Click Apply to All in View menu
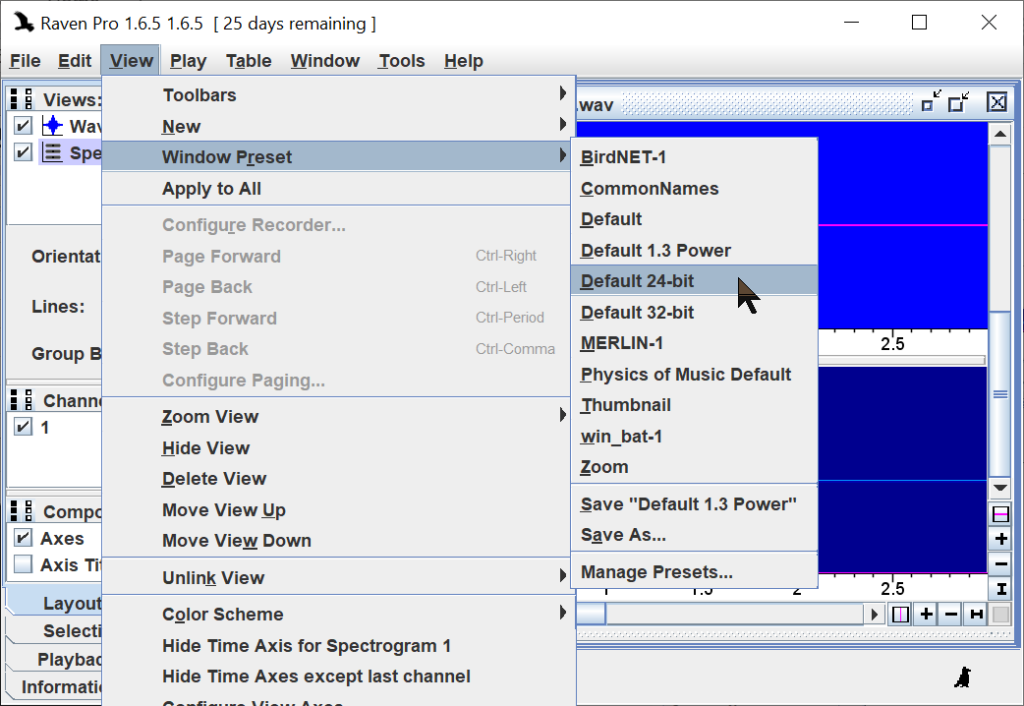 [x=338, y=189]
